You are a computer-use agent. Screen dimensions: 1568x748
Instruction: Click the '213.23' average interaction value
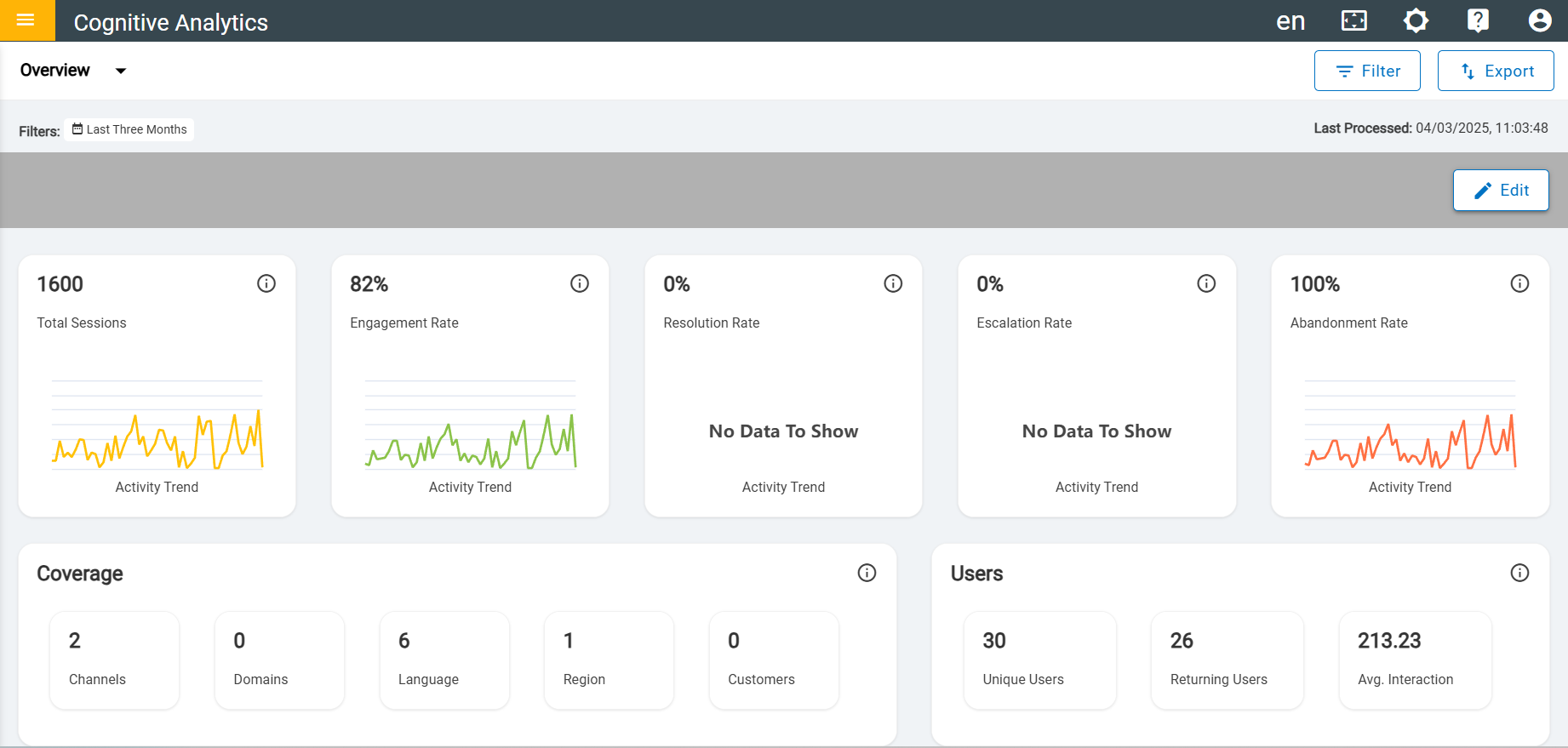tap(1389, 641)
